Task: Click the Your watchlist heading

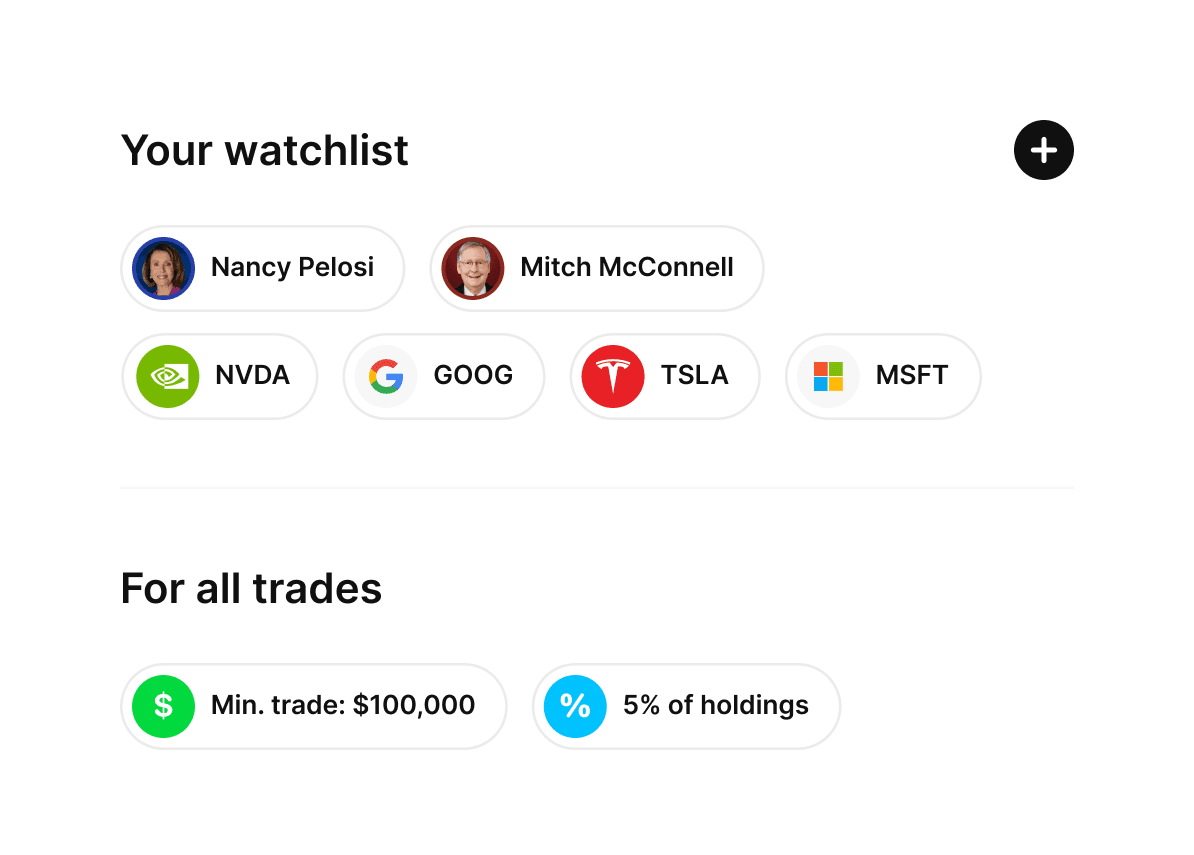Action: [x=265, y=151]
